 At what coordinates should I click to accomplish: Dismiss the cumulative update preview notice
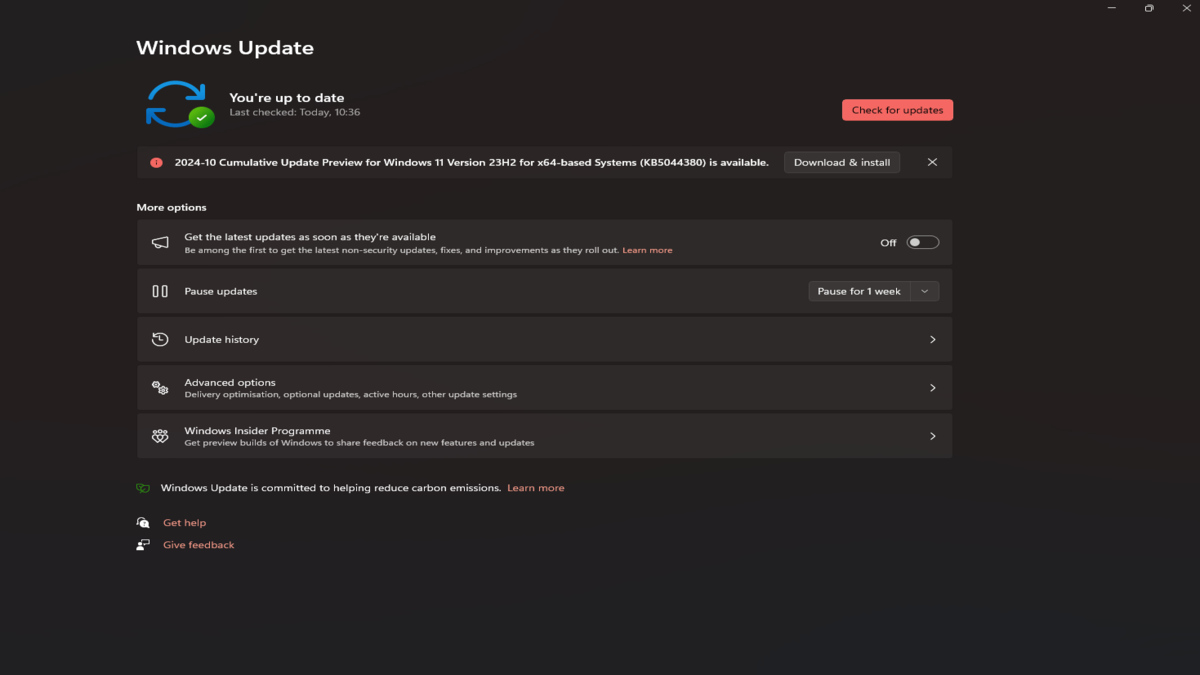click(932, 162)
